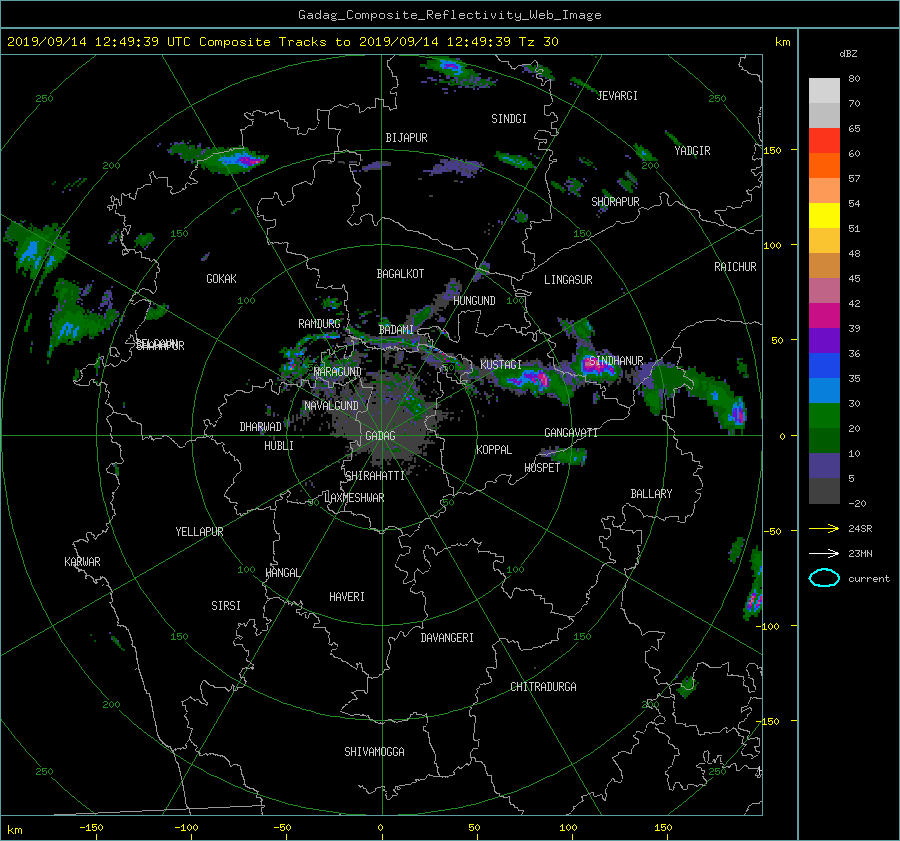Click the BALLARY city label
900x841 pixels.
pyautogui.click(x=651, y=494)
